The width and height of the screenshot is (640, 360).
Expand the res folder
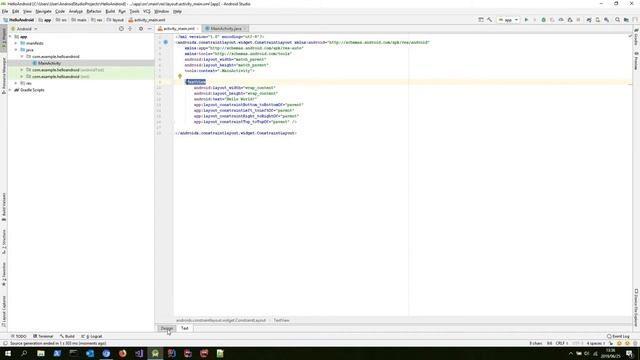pos(16,83)
